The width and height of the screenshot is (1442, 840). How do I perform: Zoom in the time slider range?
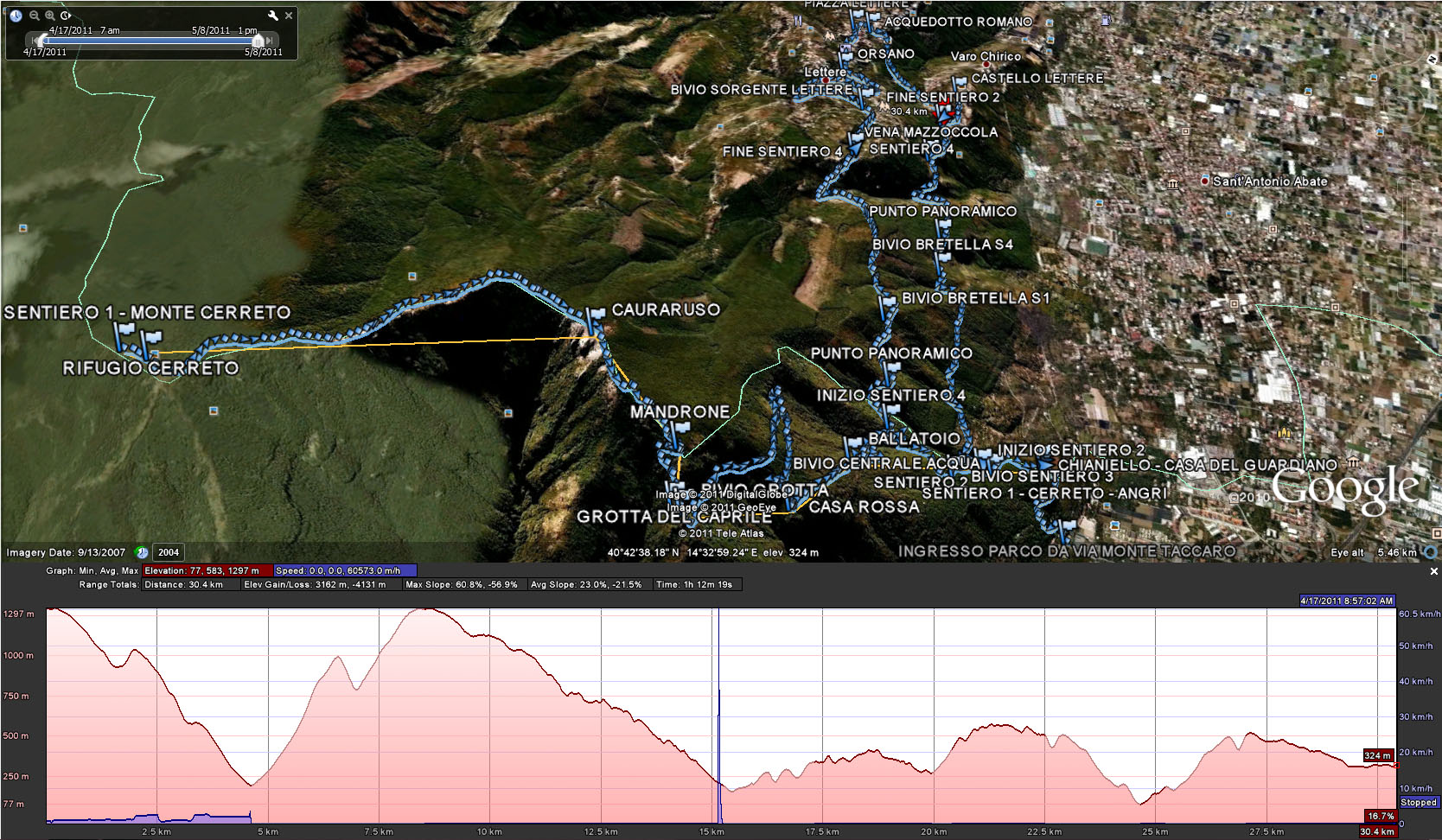50,16
